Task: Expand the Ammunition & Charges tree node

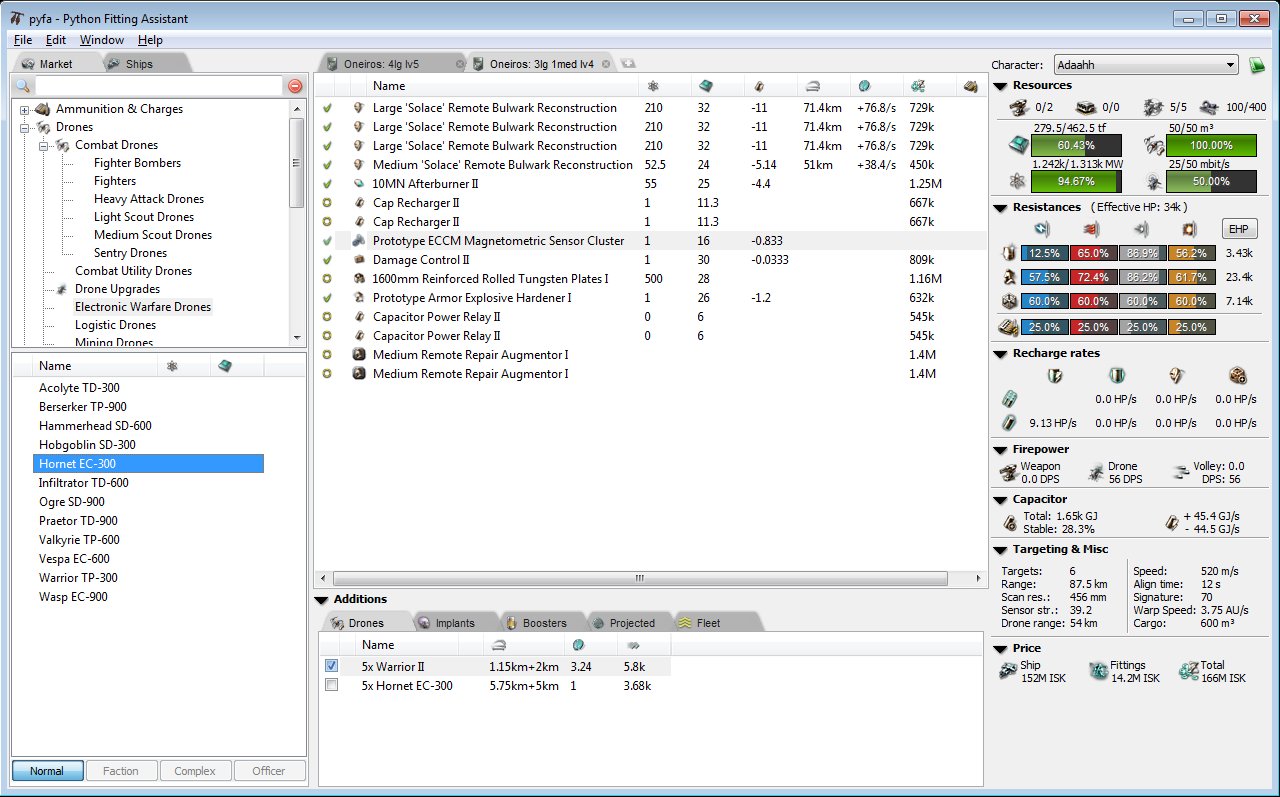Action: click(25, 109)
